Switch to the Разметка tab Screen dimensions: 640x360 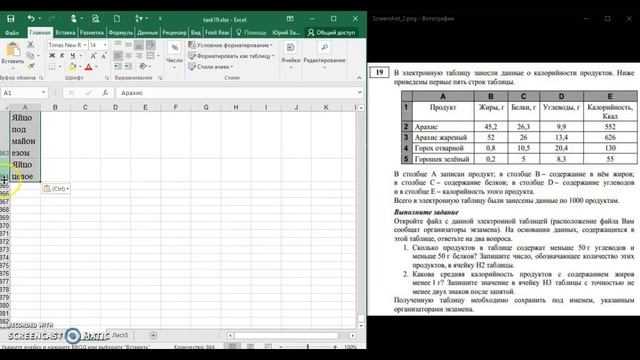coord(91,32)
